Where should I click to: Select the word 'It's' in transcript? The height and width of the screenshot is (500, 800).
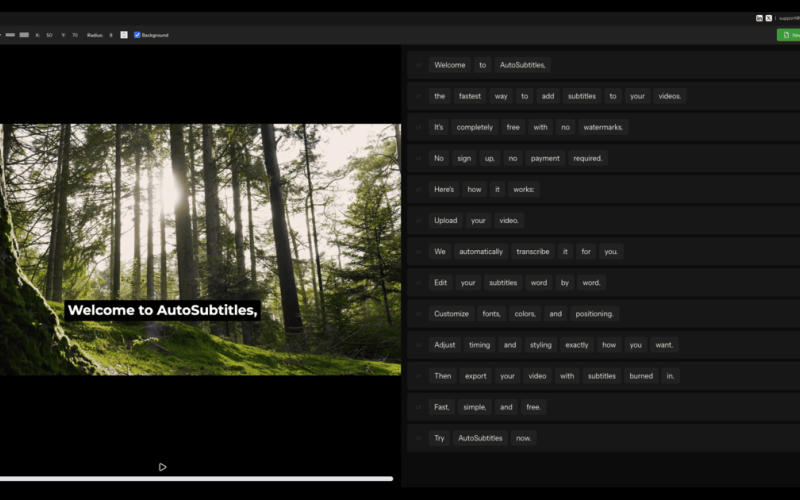[x=439, y=127]
